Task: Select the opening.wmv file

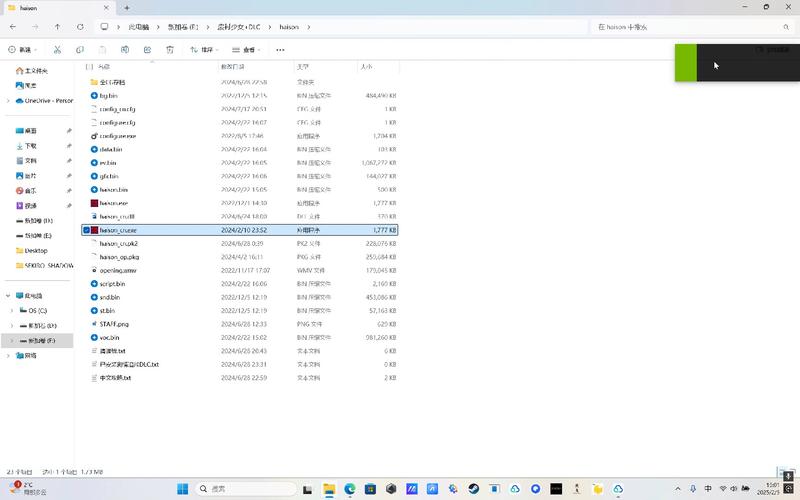Action: coord(118,270)
